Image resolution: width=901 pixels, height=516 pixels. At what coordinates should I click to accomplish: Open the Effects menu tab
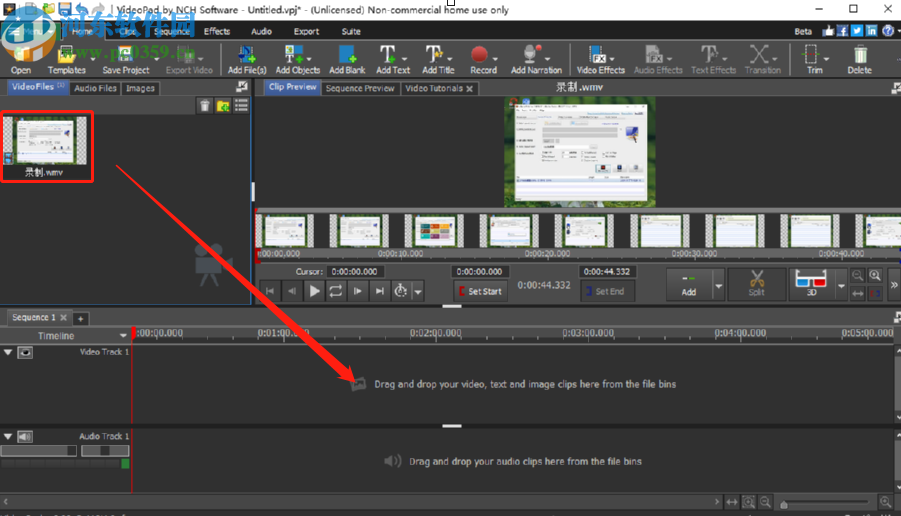217,31
